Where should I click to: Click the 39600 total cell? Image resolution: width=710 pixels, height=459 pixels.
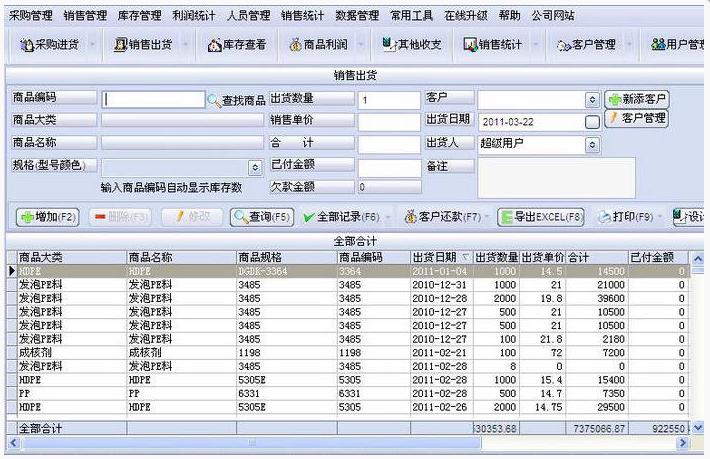pyautogui.click(x=597, y=298)
